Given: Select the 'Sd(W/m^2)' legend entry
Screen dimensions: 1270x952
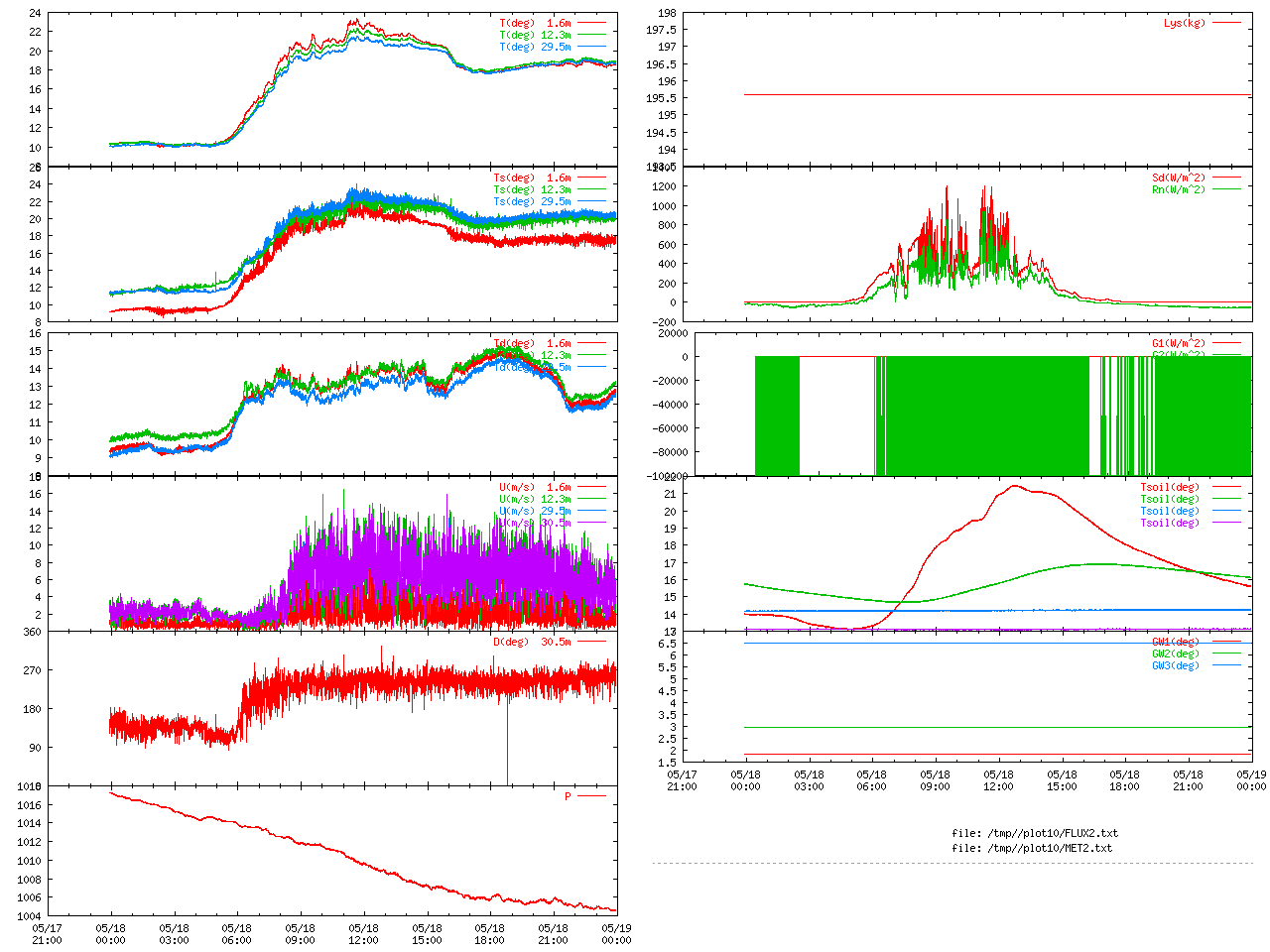Looking at the screenshot, I should pyautogui.click(x=1179, y=178).
